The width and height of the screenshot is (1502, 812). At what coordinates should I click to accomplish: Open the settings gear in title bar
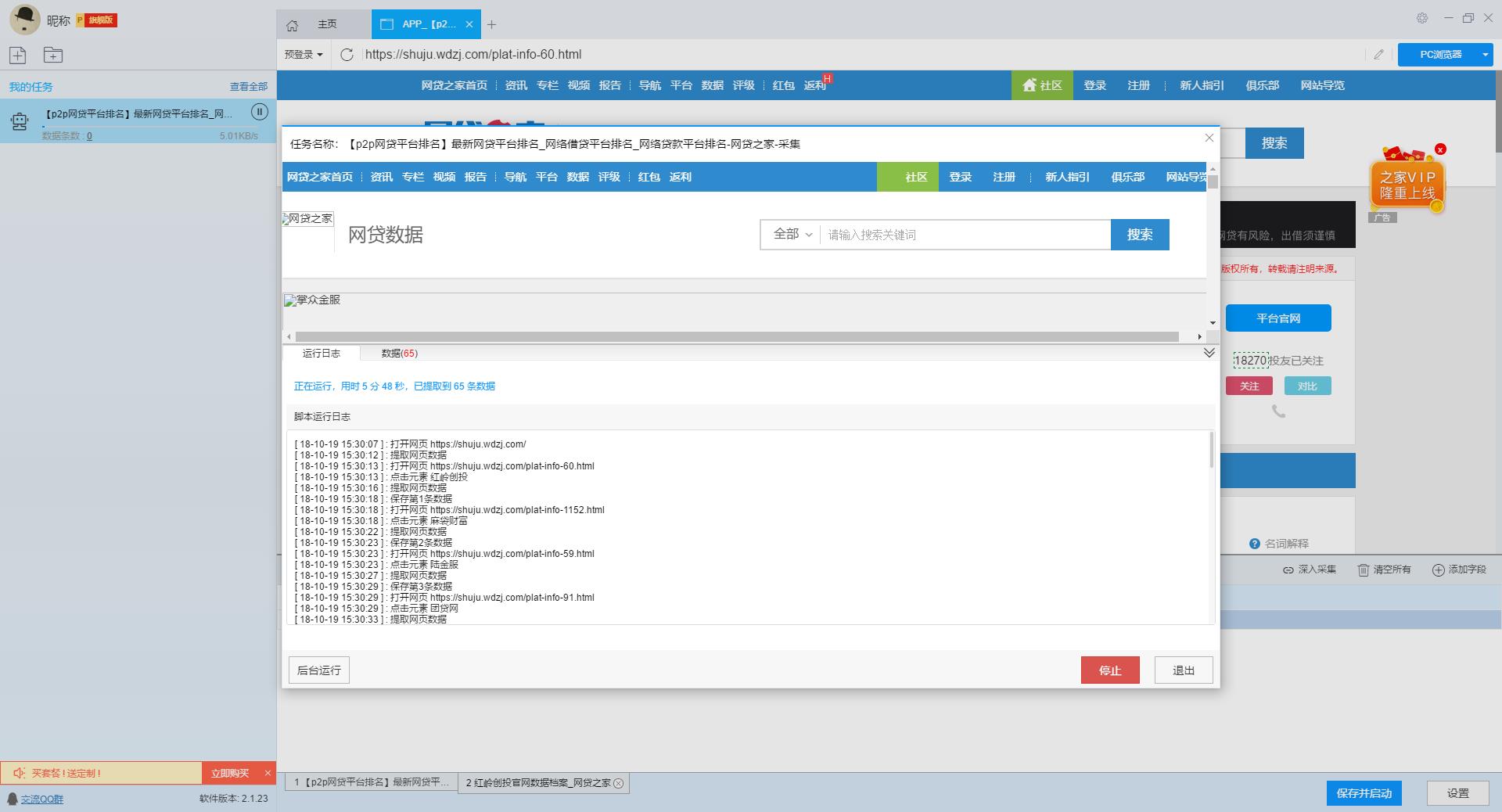(1422, 18)
